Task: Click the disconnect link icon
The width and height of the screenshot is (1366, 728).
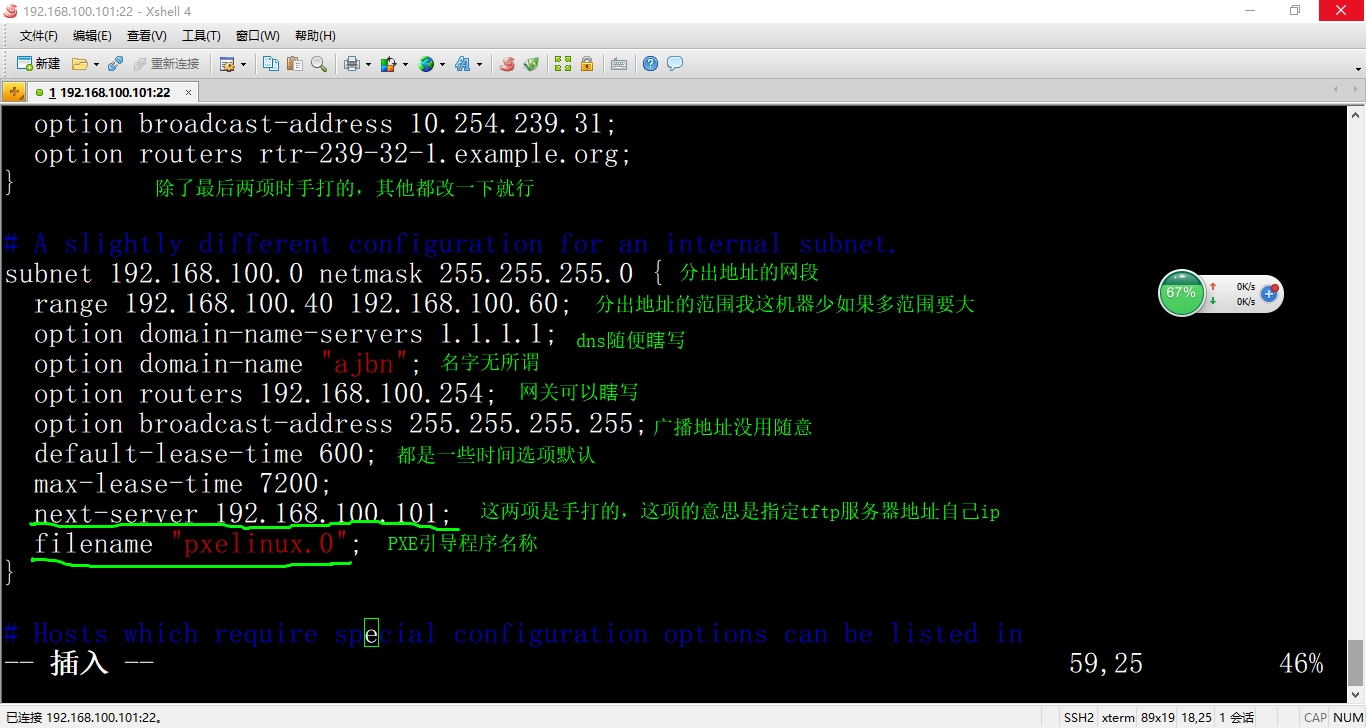Action: click(x=115, y=64)
